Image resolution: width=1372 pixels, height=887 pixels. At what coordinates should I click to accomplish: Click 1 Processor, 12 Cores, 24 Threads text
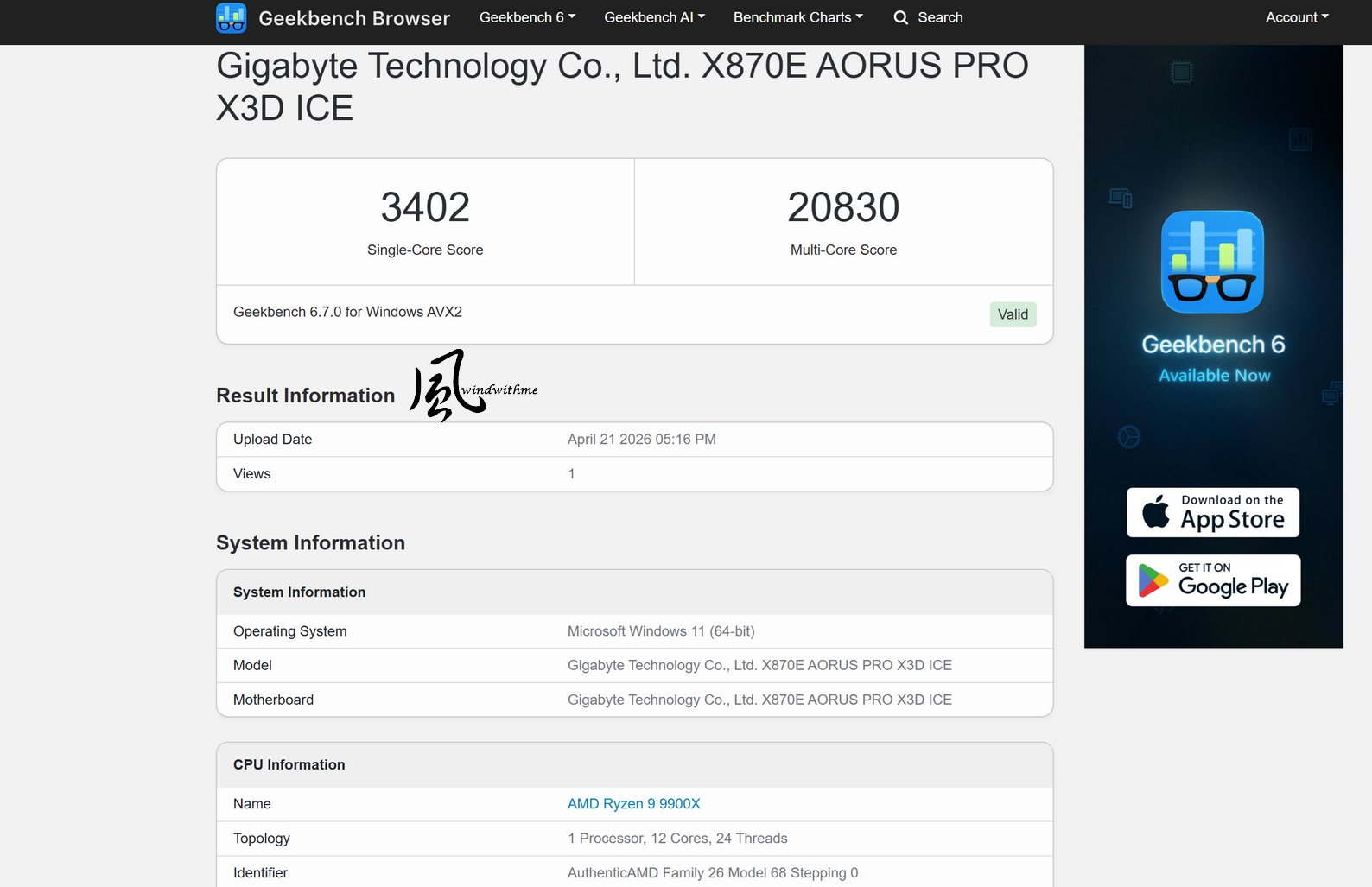(x=677, y=839)
